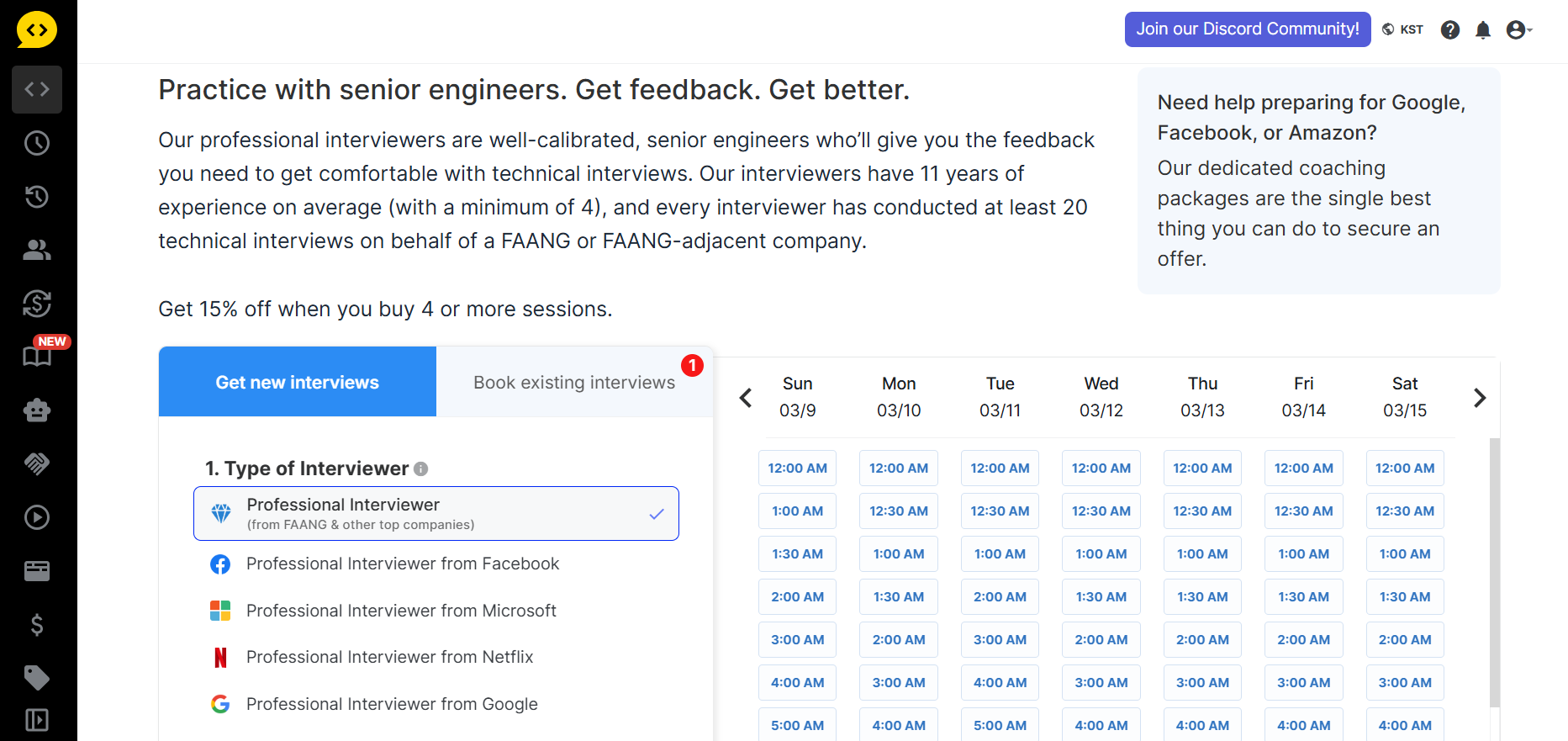Screen dimensions: 1568x741
Task: Click the people group sidebar icon
Action: pos(37,250)
